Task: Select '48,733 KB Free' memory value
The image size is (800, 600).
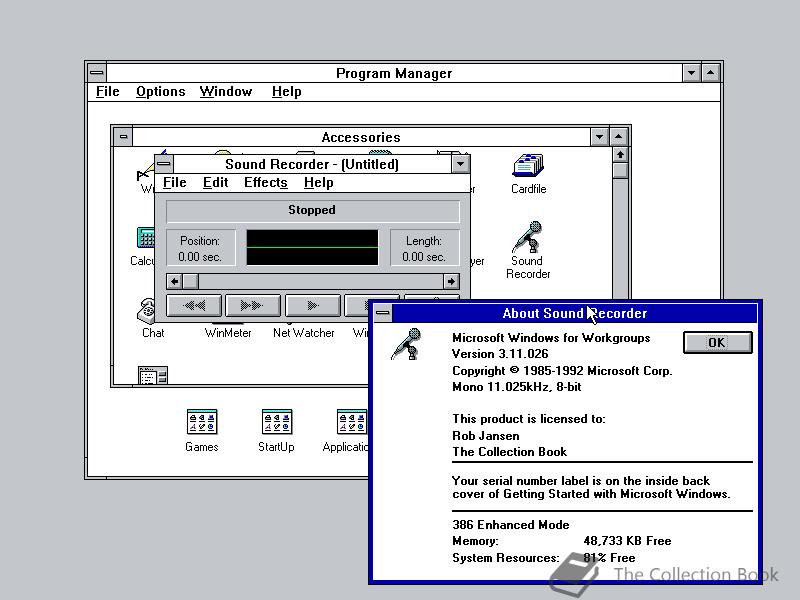Action: coord(627,541)
